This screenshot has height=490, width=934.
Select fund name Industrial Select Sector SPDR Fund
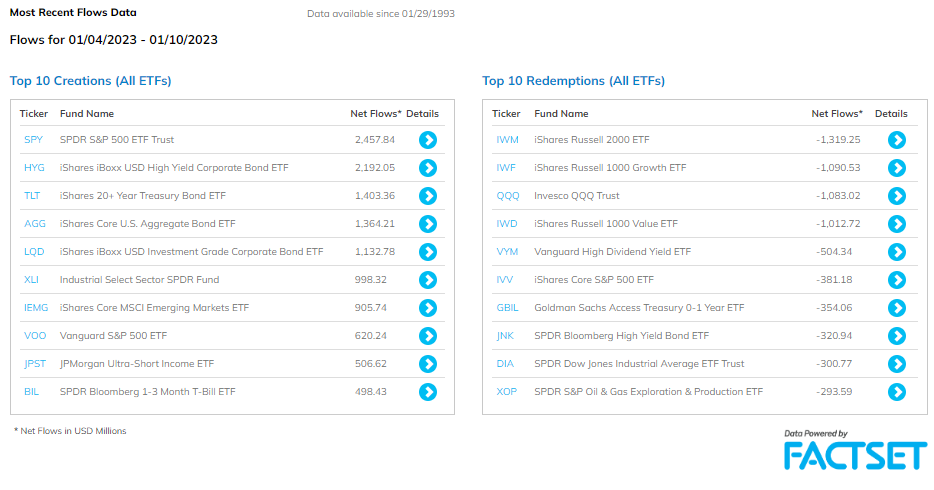tap(139, 280)
